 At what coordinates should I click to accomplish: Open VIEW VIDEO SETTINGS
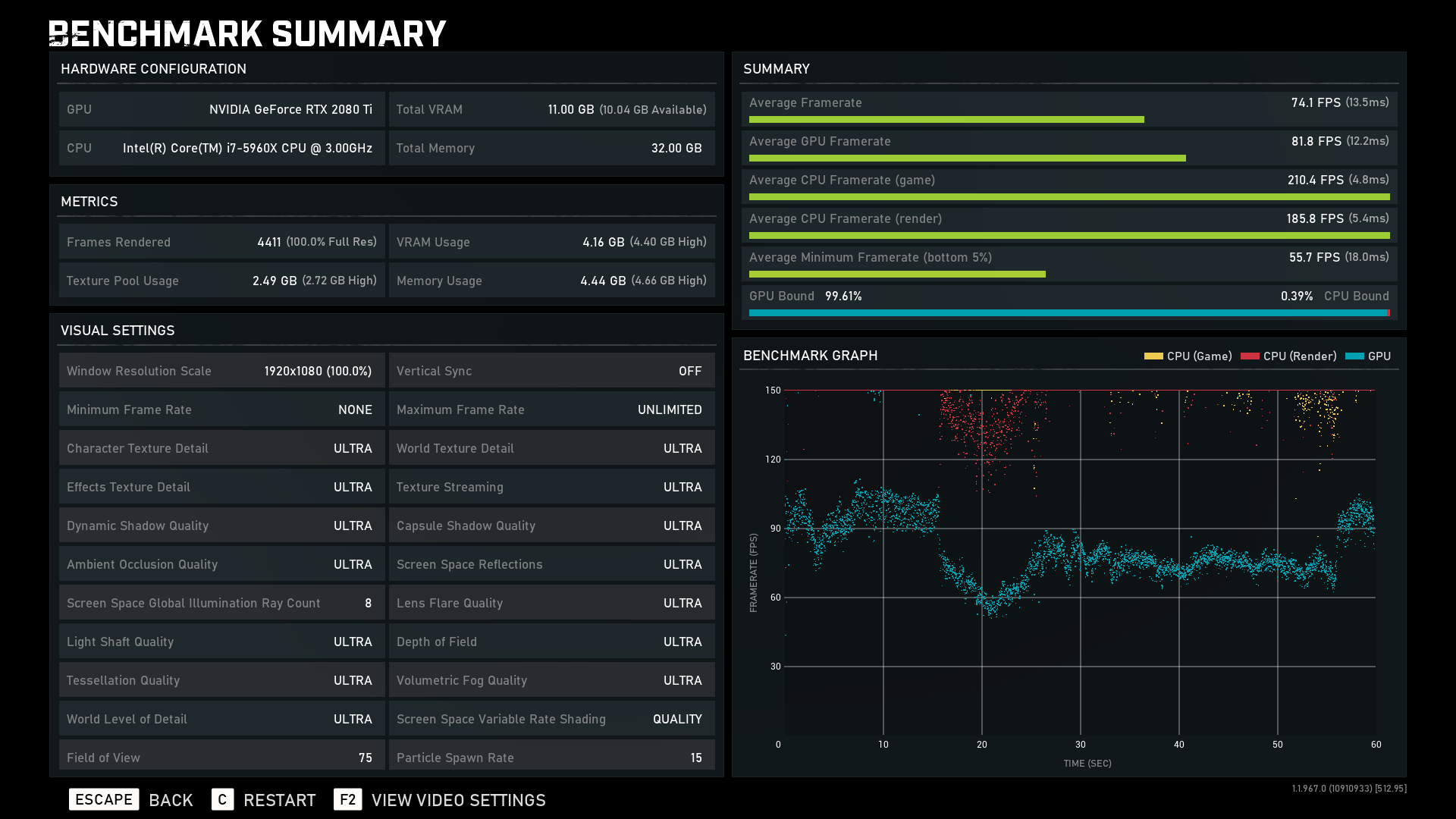[458, 800]
